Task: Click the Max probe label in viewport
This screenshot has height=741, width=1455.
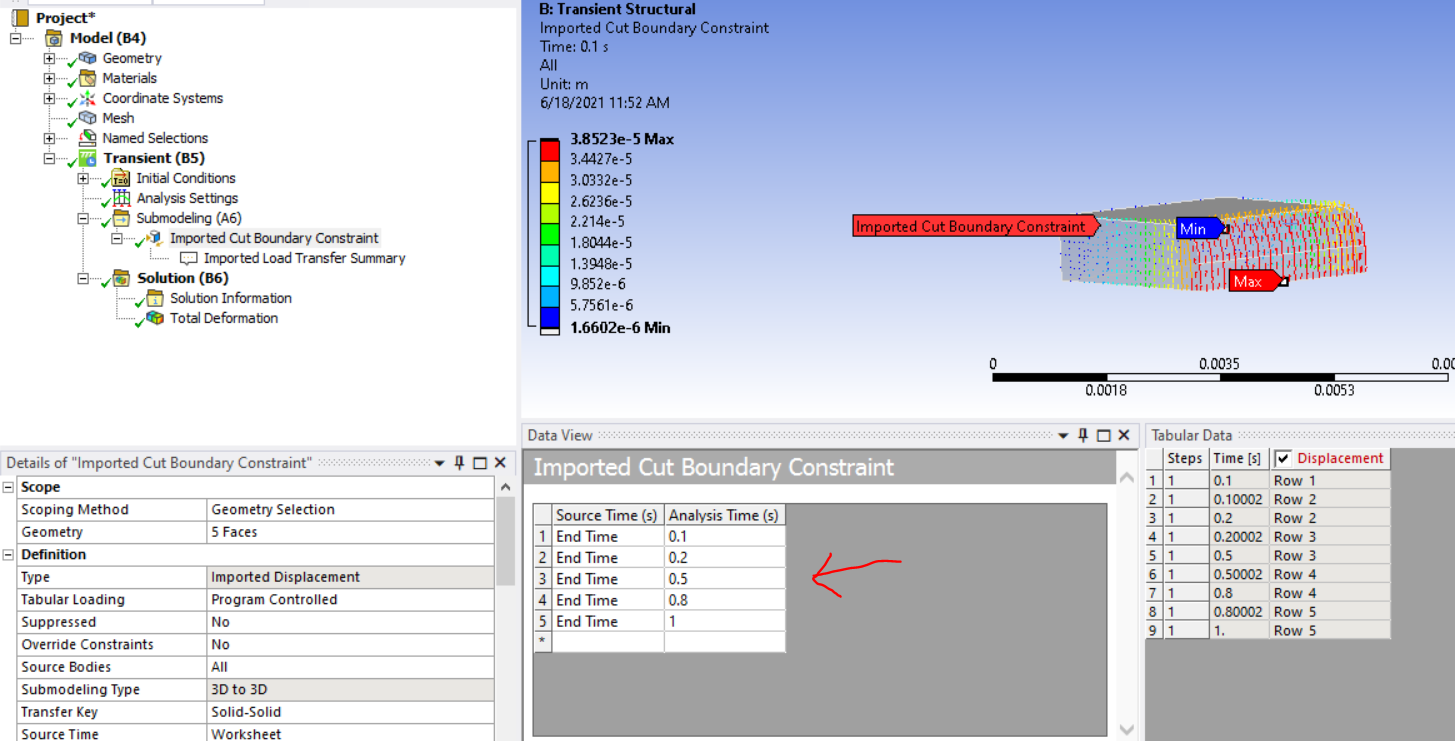Action: pos(1254,282)
